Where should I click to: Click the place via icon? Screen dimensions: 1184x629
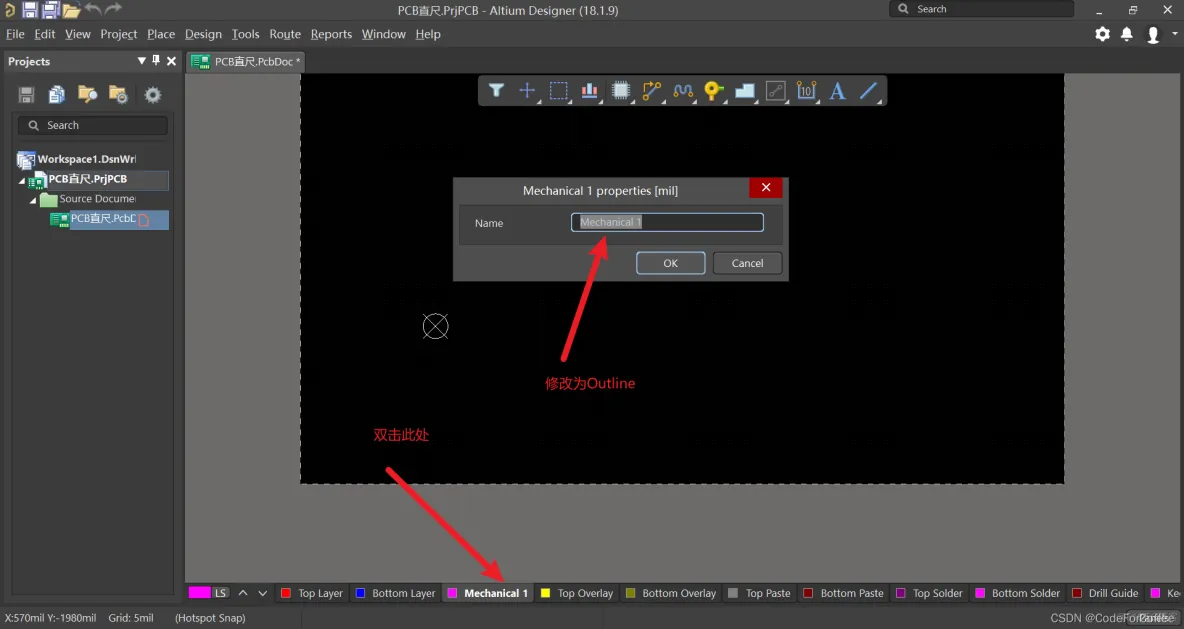(714, 91)
